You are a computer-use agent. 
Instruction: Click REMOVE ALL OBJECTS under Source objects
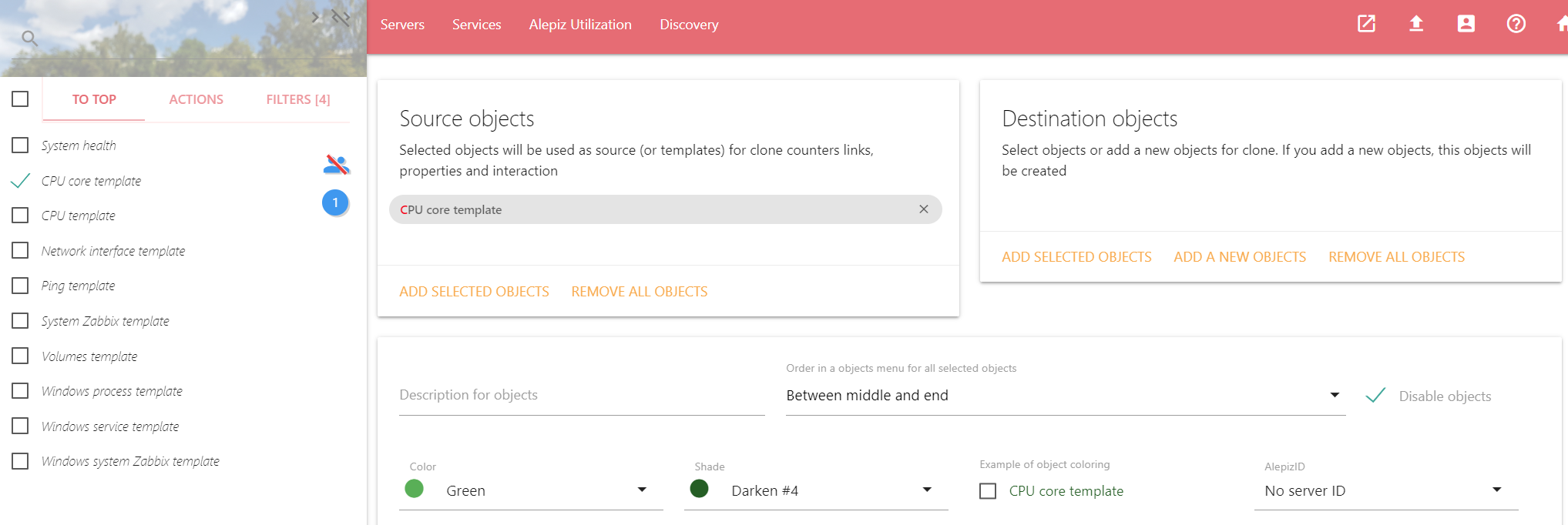(639, 292)
